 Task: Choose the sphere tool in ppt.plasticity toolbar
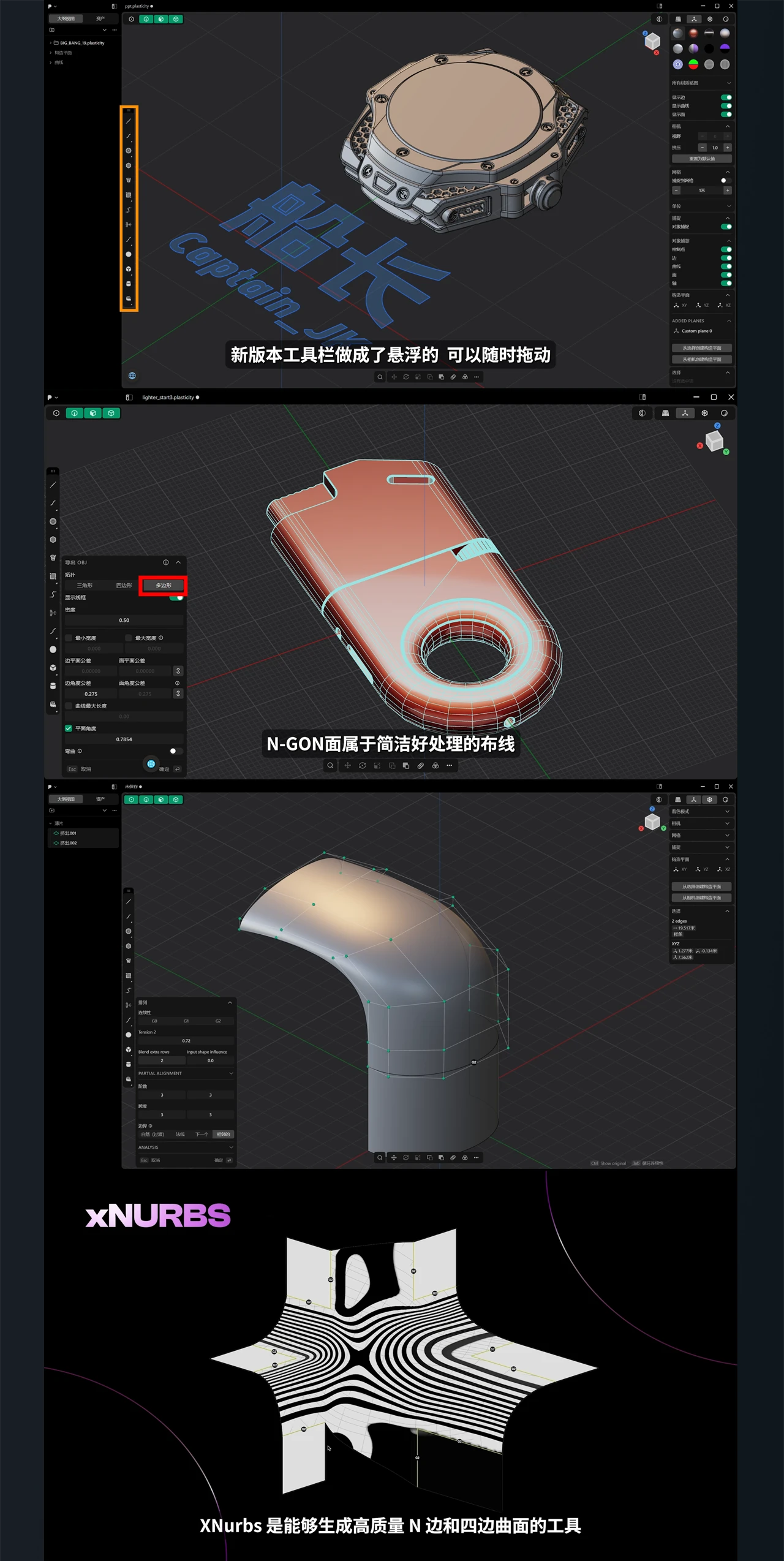click(x=129, y=254)
